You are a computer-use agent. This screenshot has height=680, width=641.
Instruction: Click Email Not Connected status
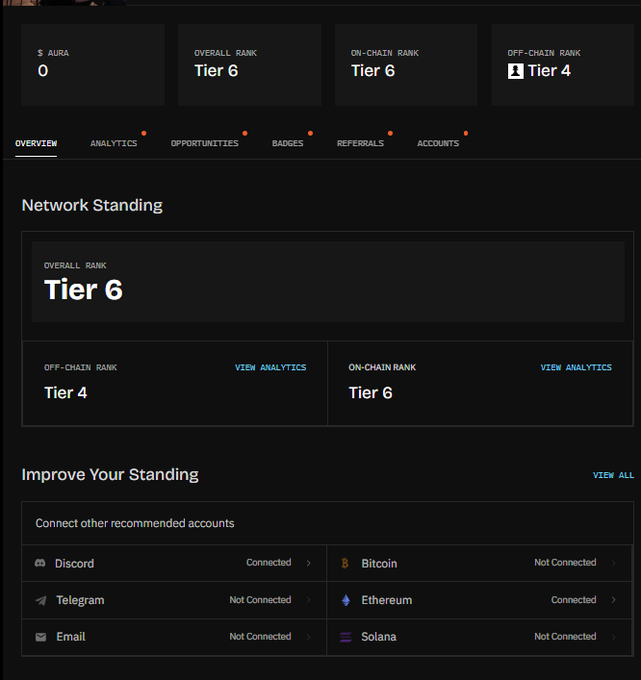[260, 636]
